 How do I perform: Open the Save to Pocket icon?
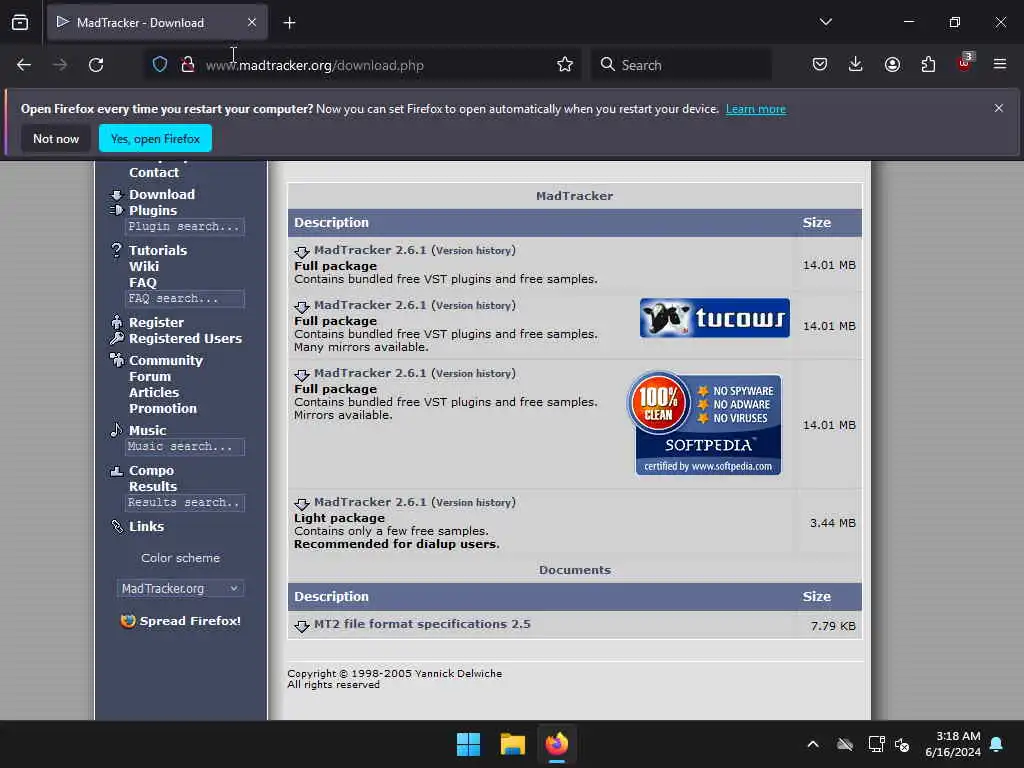pyautogui.click(x=820, y=64)
